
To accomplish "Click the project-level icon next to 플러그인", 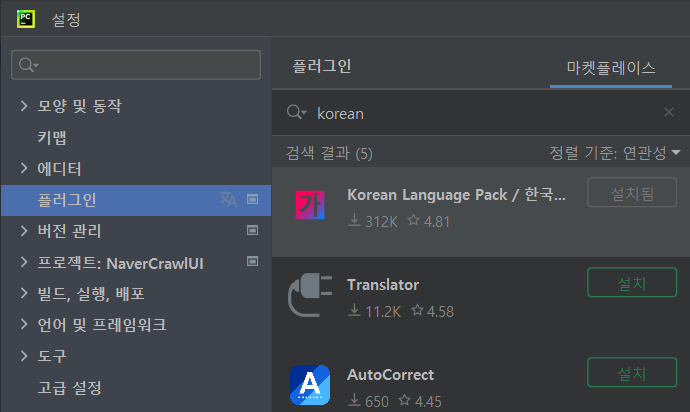I will [252, 199].
